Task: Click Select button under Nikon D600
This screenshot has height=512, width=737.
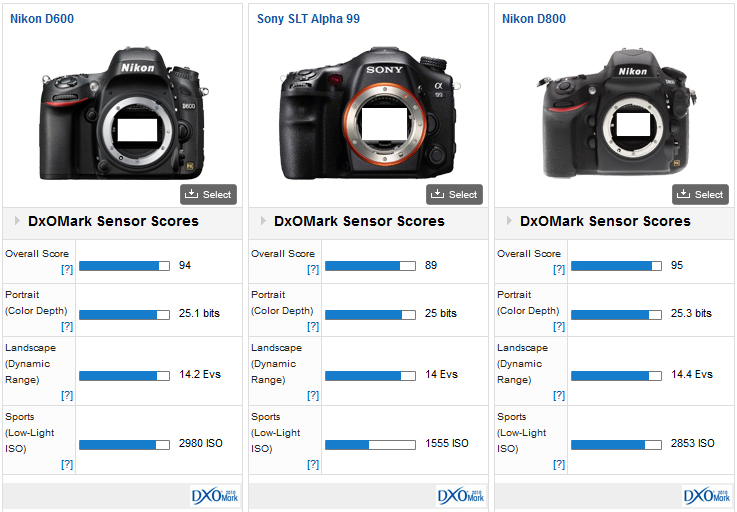Action: pyautogui.click(x=208, y=194)
